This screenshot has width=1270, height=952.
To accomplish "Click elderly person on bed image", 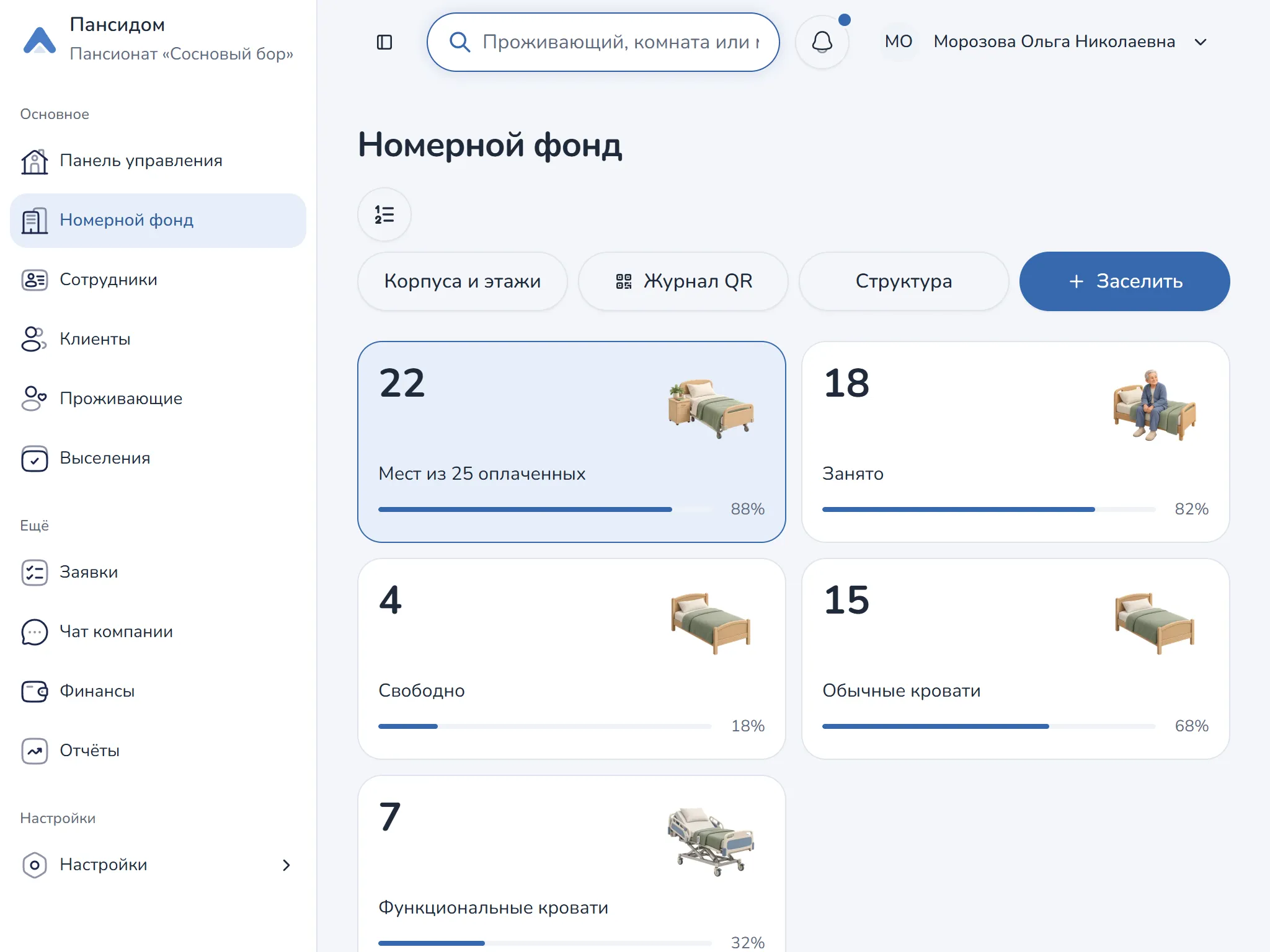I will tap(1155, 405).
